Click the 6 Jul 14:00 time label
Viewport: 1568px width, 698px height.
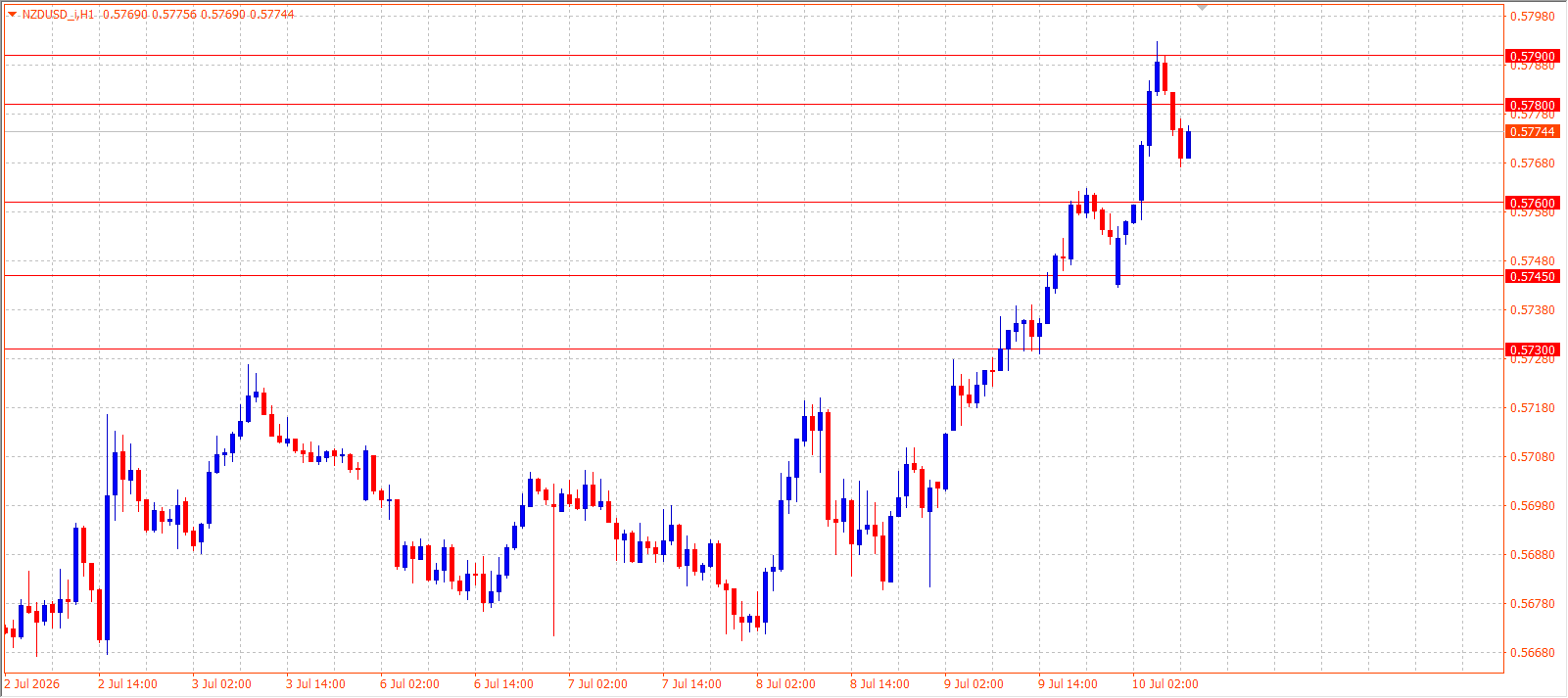pyautogui.click(x=503, y=684)
